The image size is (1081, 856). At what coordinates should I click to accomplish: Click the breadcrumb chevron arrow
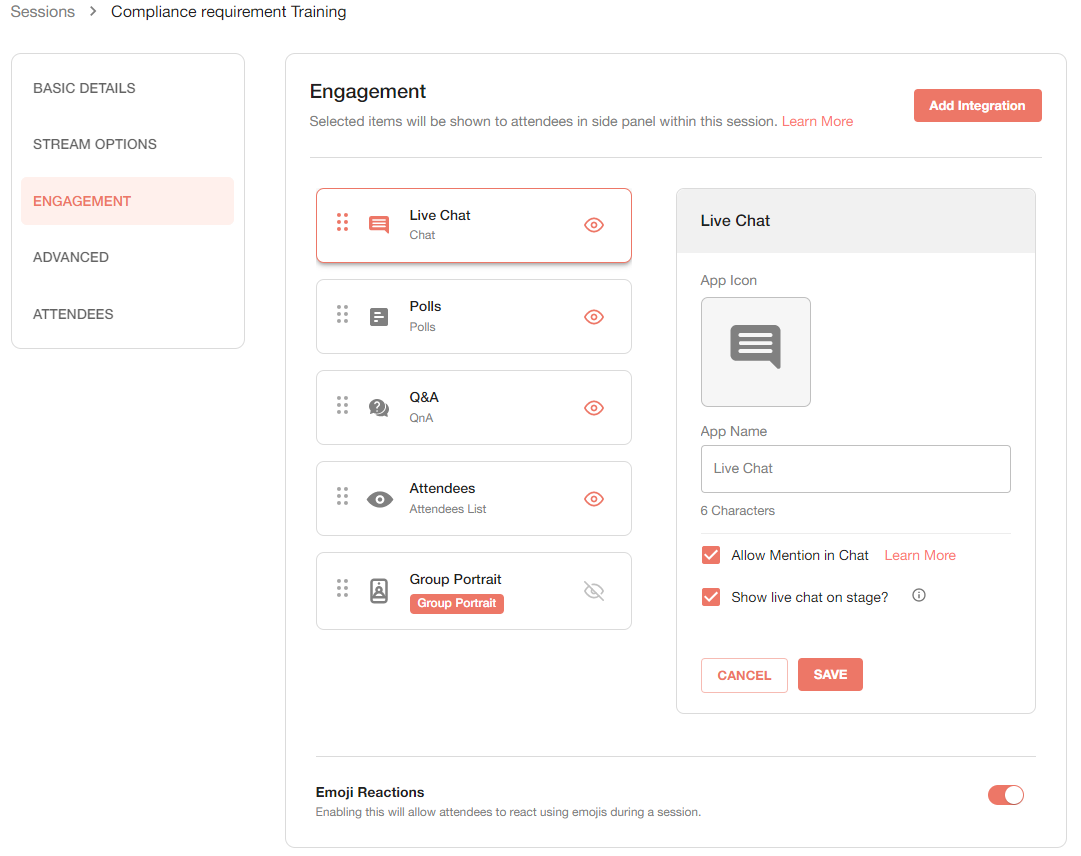coord(93,12)
